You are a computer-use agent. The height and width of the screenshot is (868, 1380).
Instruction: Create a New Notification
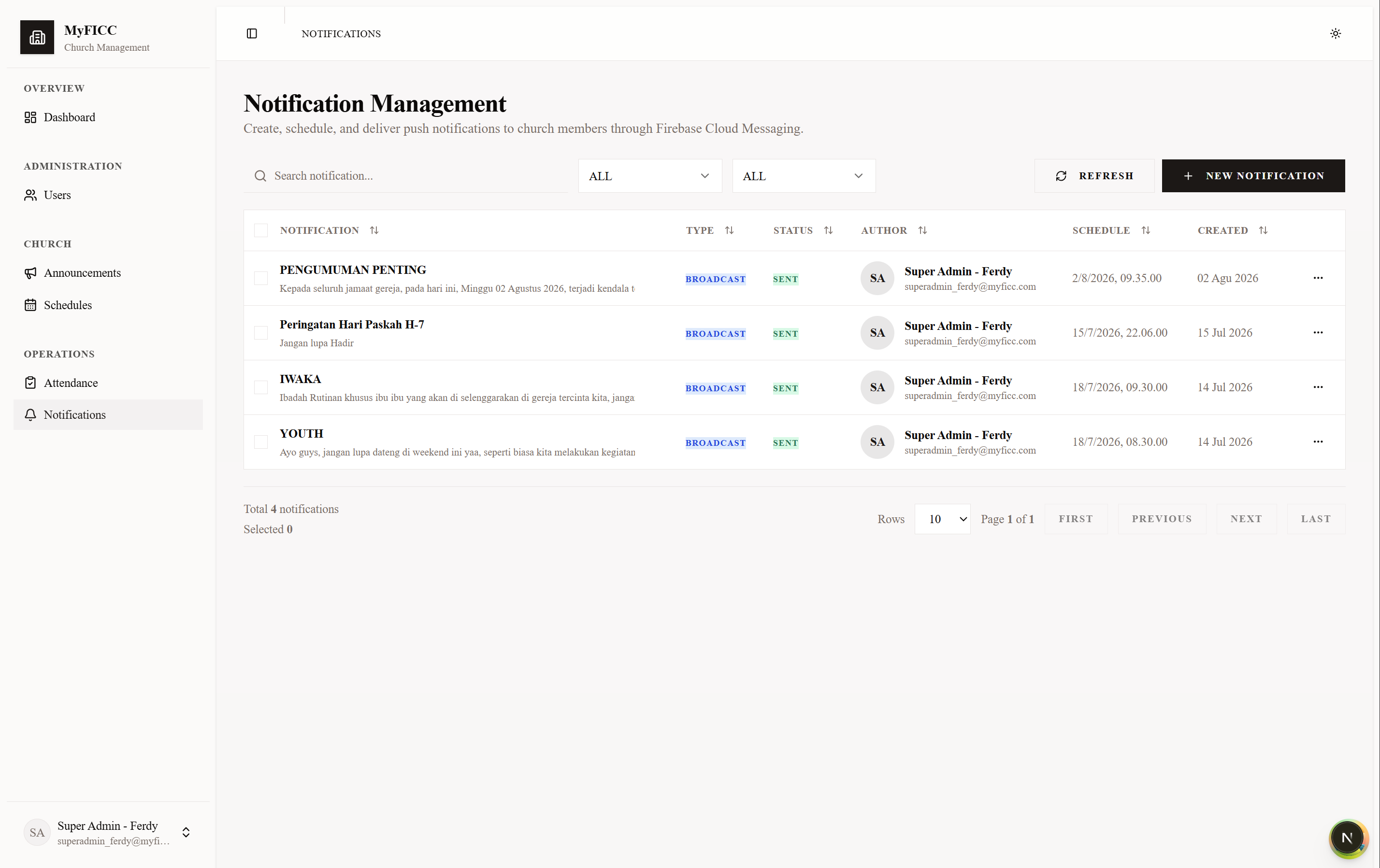1253,176
